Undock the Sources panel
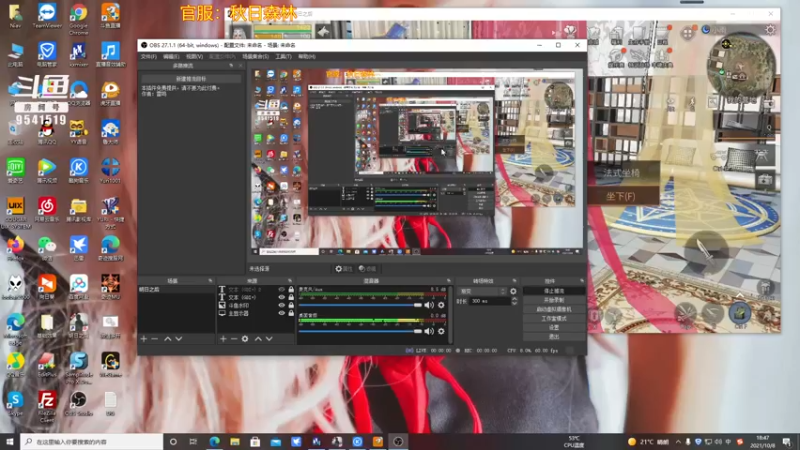800x450 pixels. (x=290, y=281)
